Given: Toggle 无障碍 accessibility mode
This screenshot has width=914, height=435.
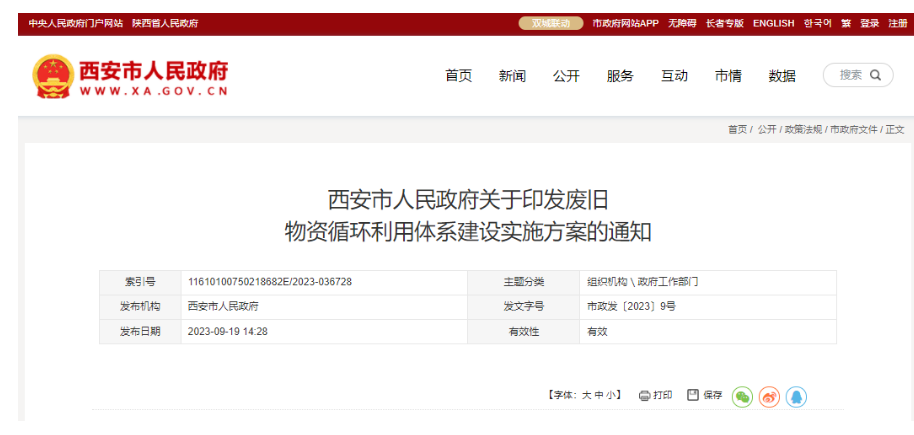Looking at the screenshot, I should click(682, 23).
